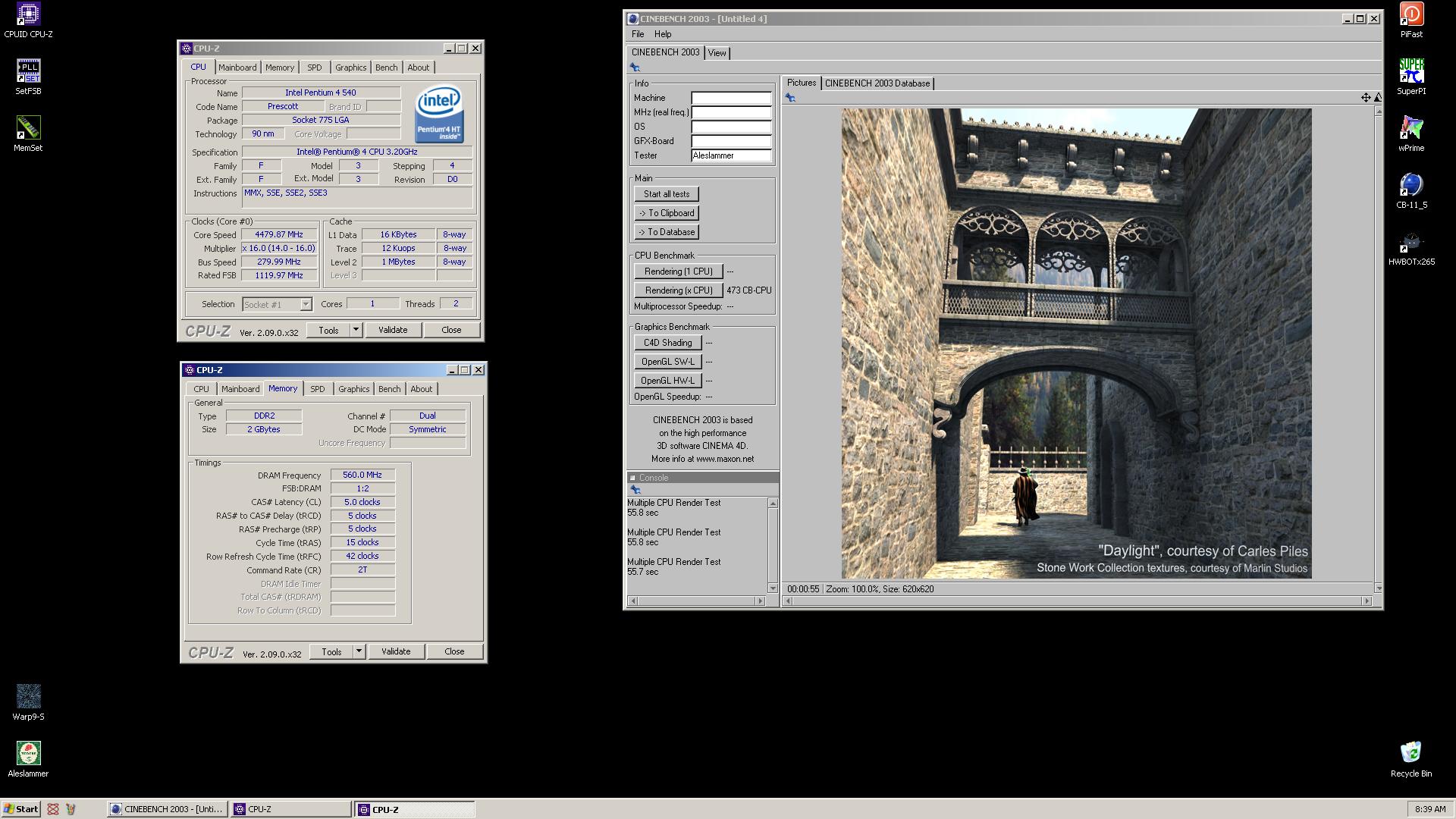This screenshot has width=1456, height=819.
Task: Open the Socket #1 selection dropdown
Action: (x=306, y=305)
